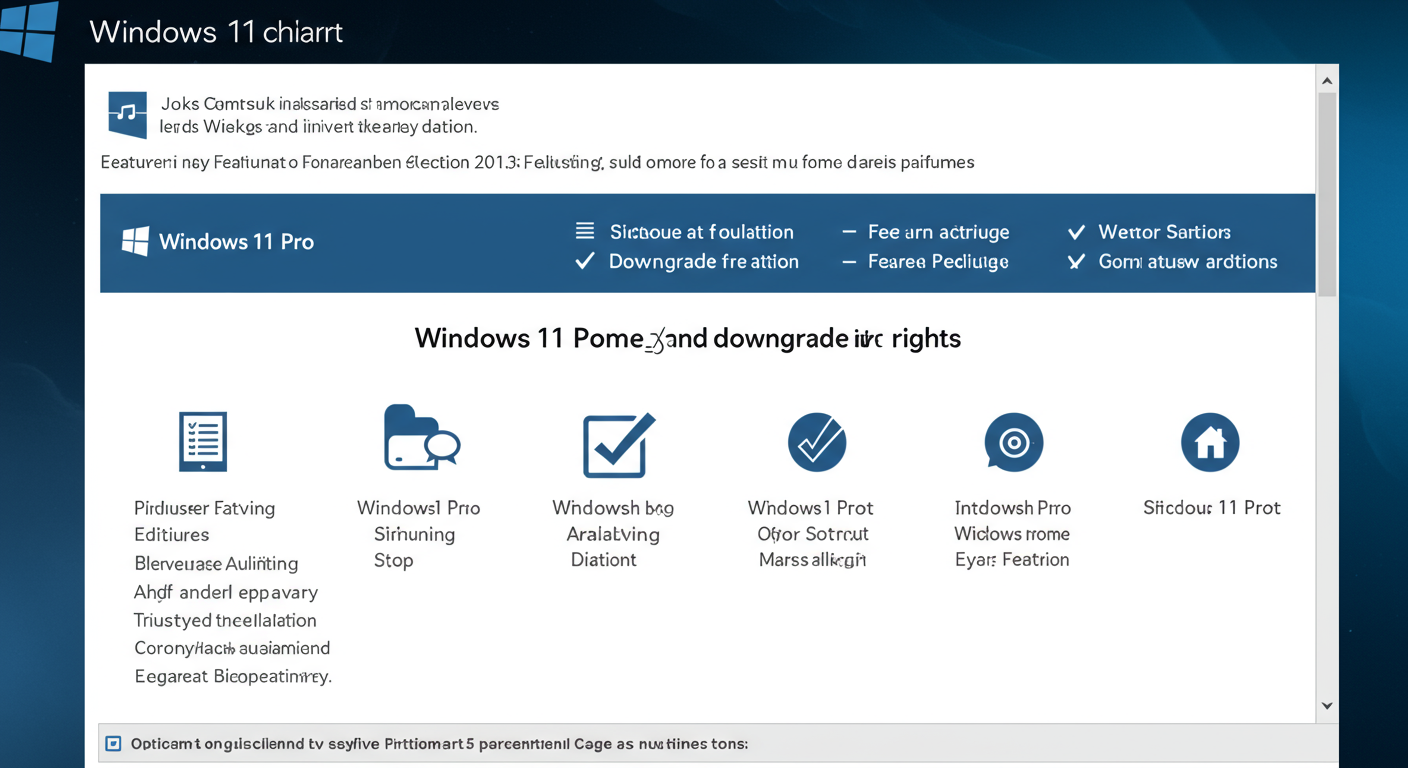Click the 'Wndows1 Prot' label
The height and width of the screenshot is (768, 1408).
pos(811,508)
